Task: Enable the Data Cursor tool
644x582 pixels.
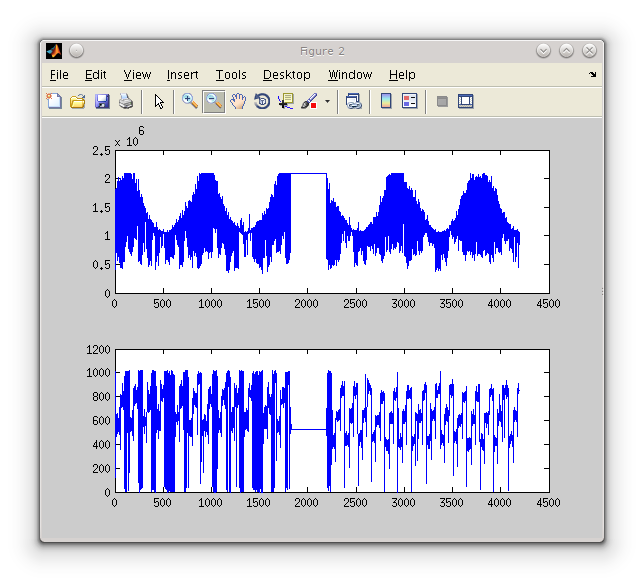Action: (286, 101)
